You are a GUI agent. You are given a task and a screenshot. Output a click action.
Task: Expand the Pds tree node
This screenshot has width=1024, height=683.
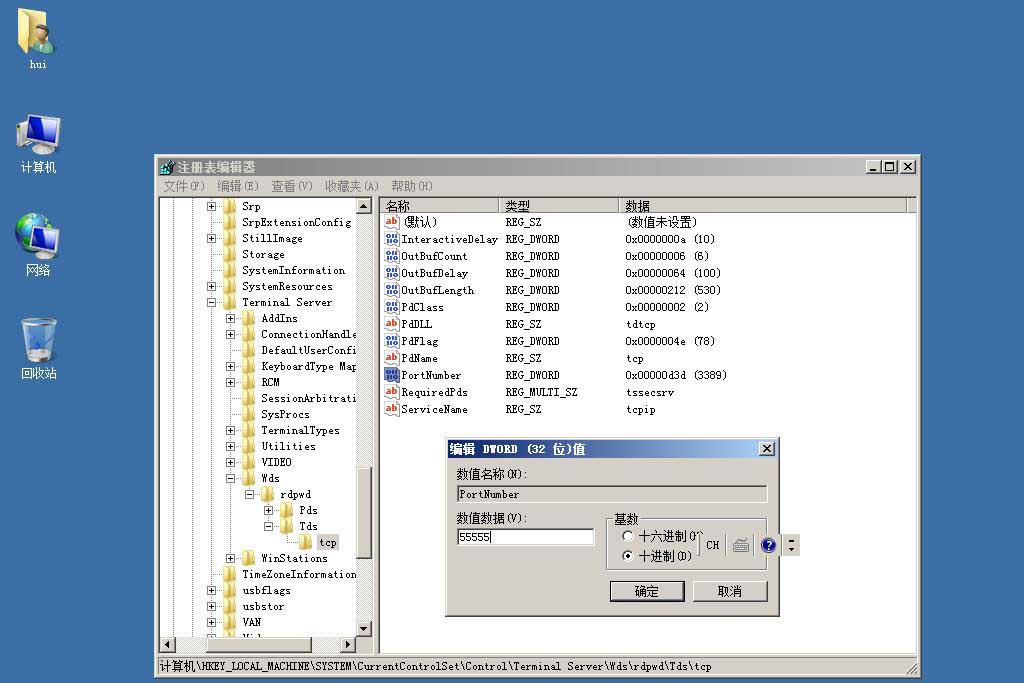(268, 511)
